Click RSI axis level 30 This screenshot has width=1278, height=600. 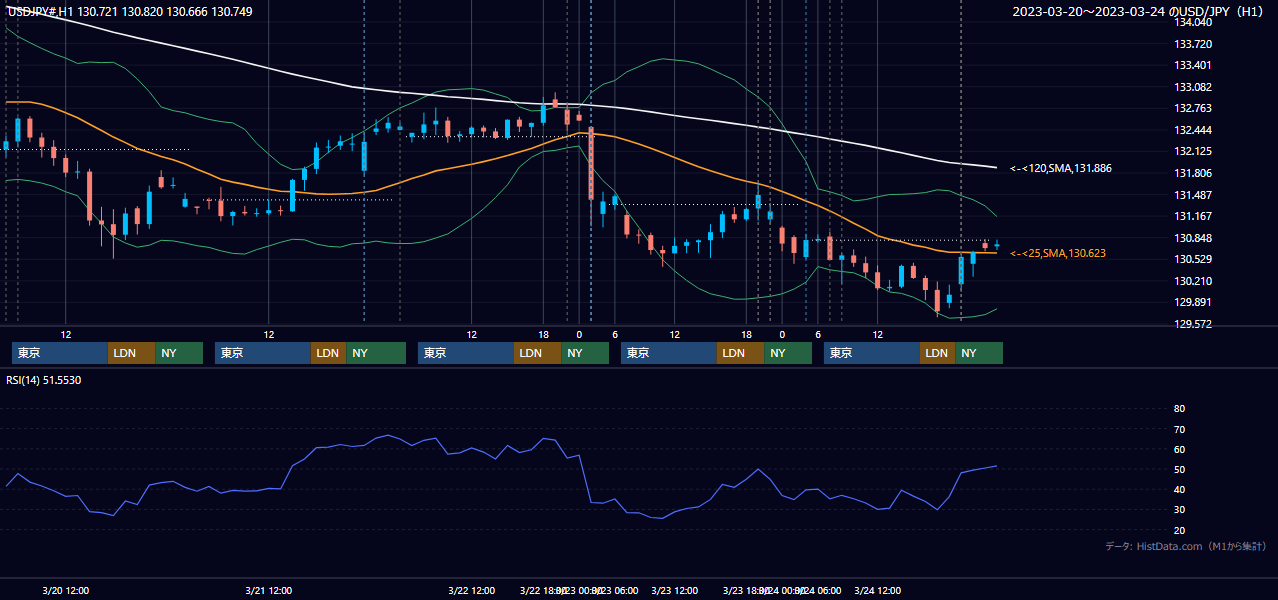click(x=1179, y=510)
